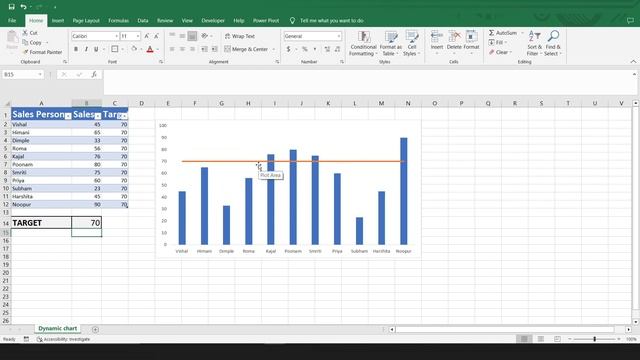Collapse the ribbon with the chevron
This screenshot has height=360, width=640.
coord(633,62)
